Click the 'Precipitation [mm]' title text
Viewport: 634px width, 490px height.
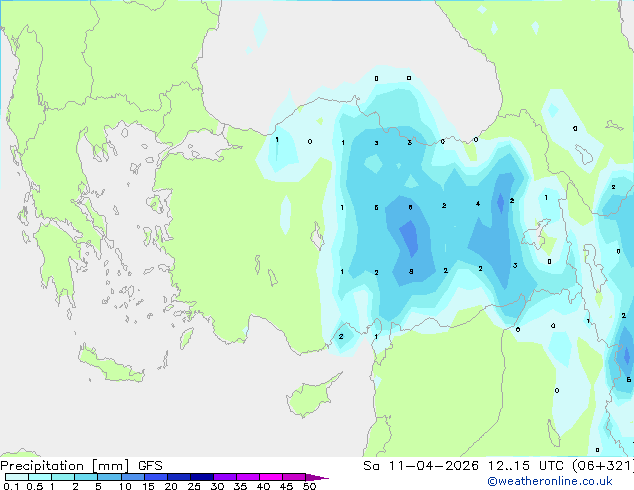point(65,466)
